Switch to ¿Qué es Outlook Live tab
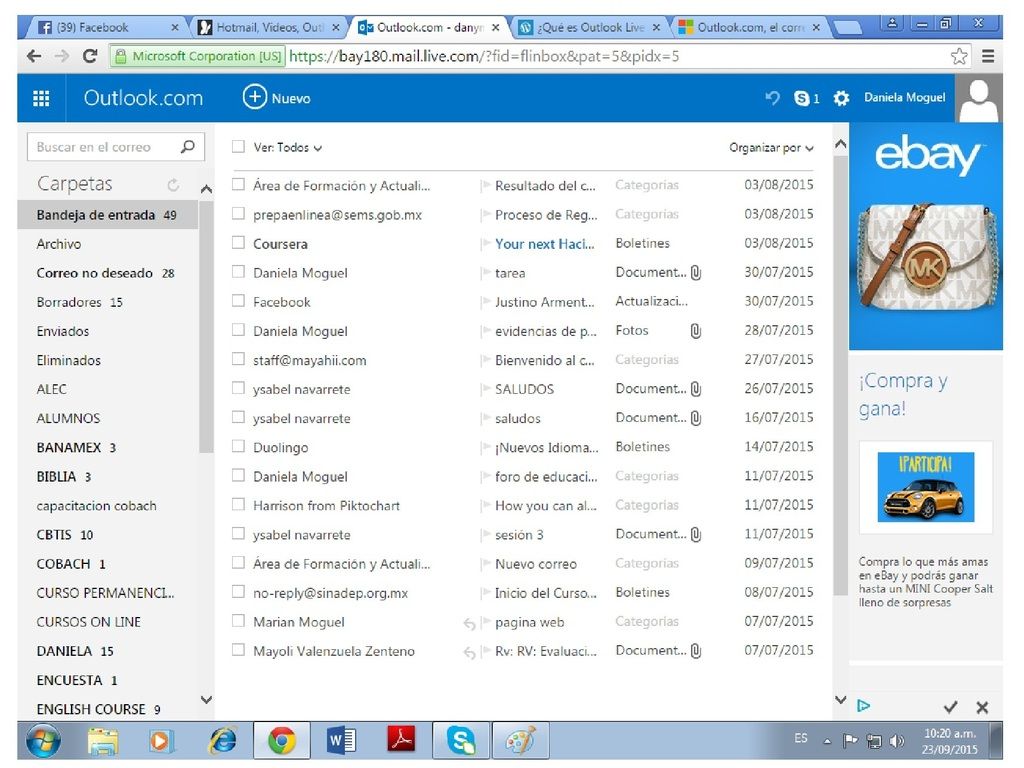The image size is (1024, 768). 589,27
